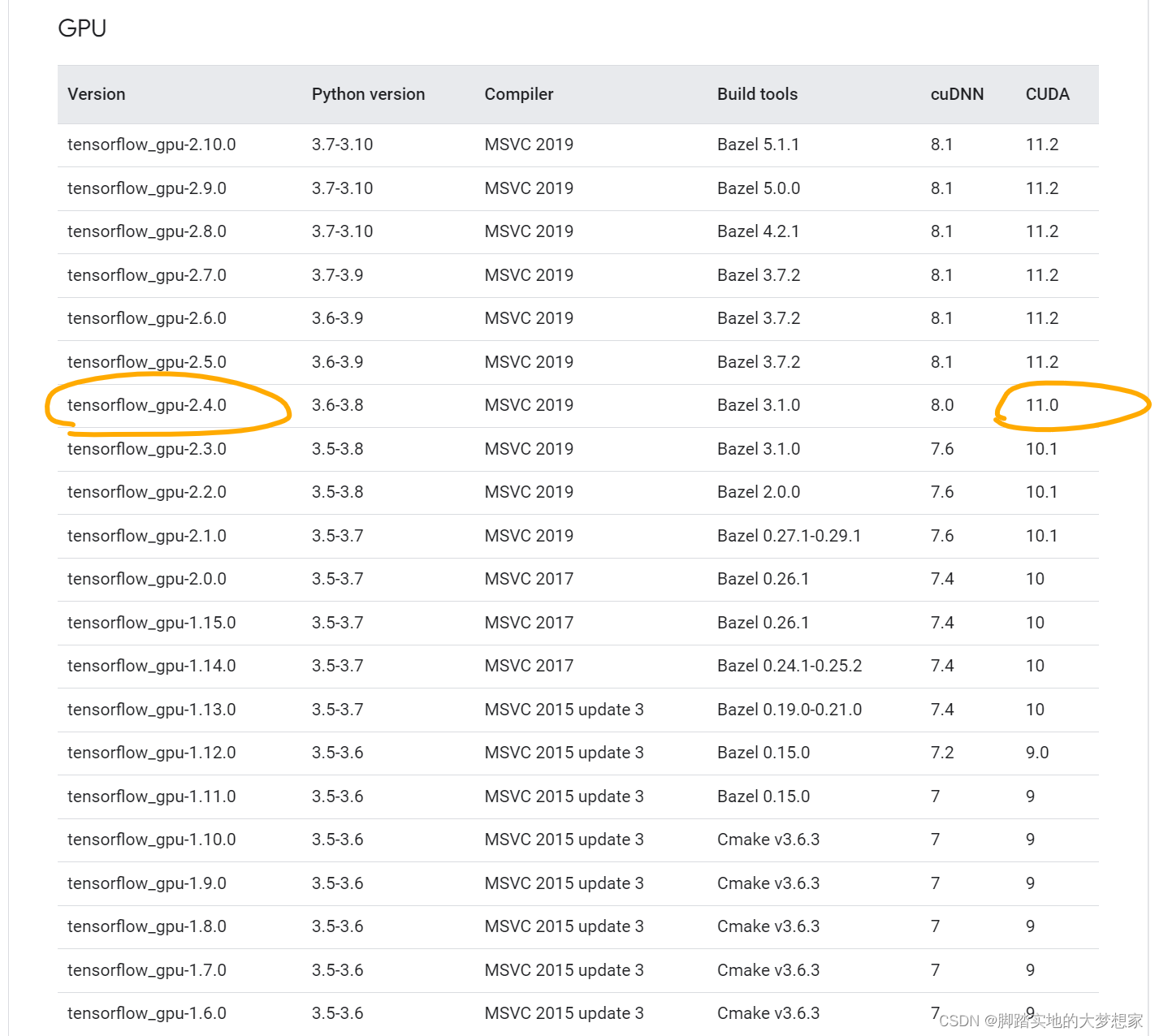Select the cuDNN column header
This screenshot has height=1036, width=1155.
pos(957,94)
